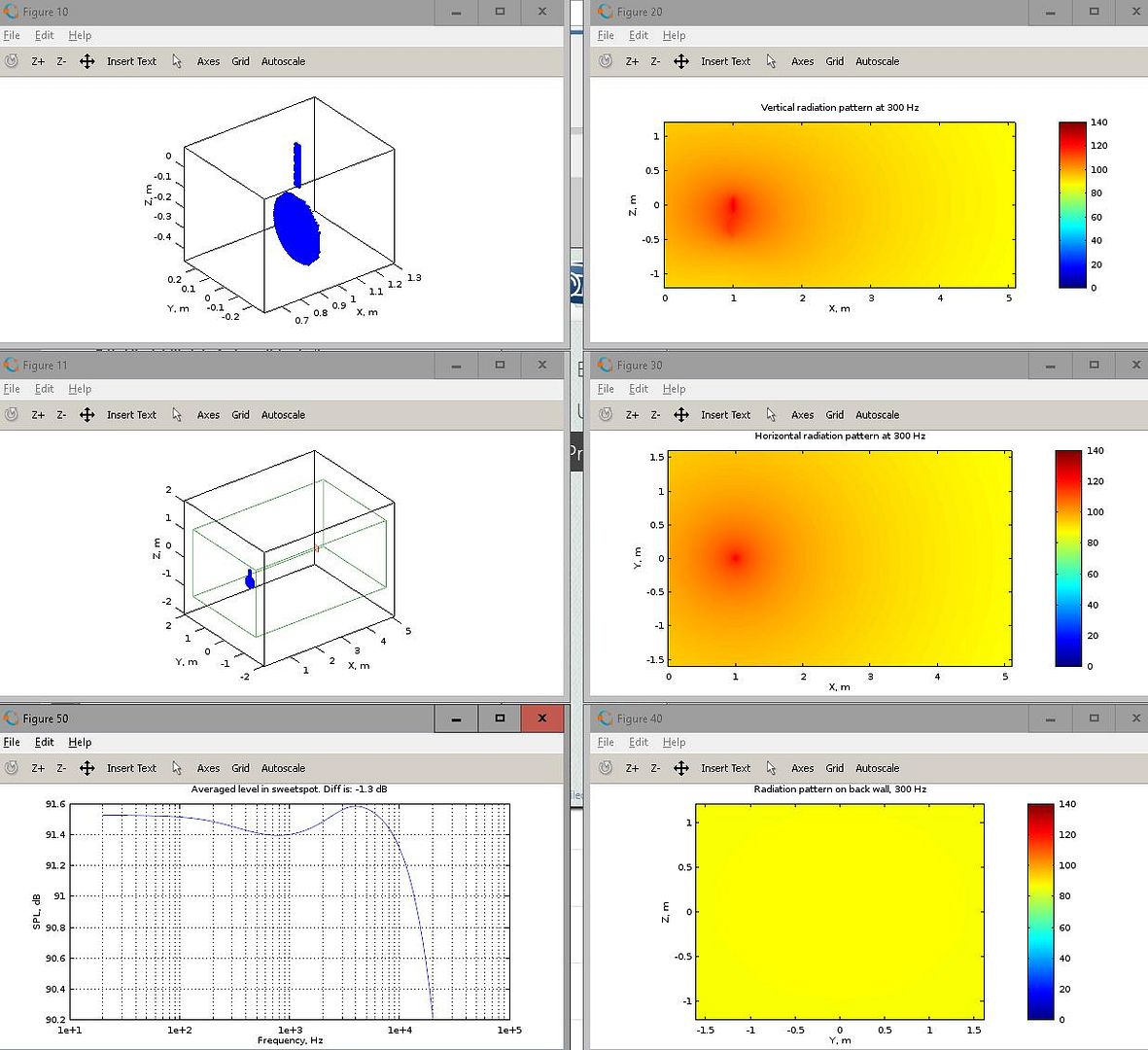Click the colorbar in Figure 20 plot

[1071, 204]
